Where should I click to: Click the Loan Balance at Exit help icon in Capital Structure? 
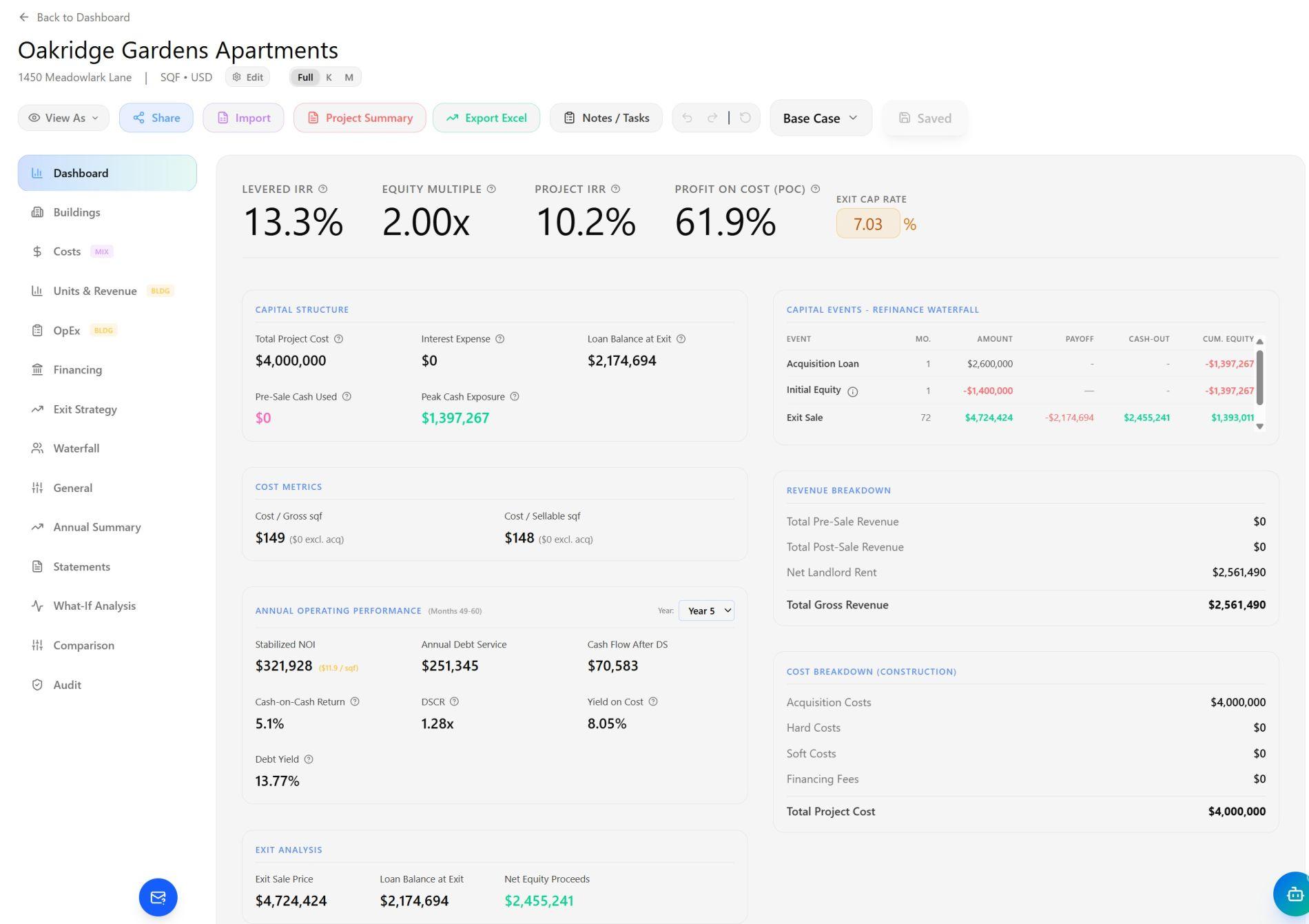coord(681,339)
